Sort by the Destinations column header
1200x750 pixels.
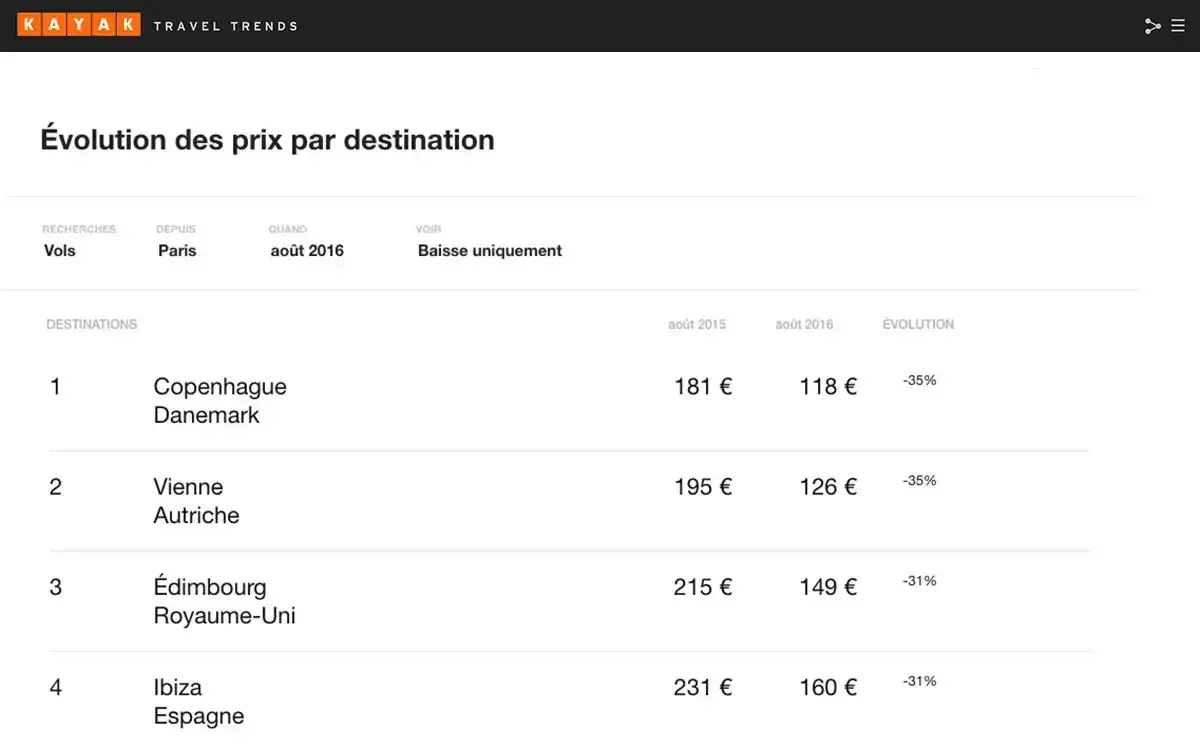92,324
